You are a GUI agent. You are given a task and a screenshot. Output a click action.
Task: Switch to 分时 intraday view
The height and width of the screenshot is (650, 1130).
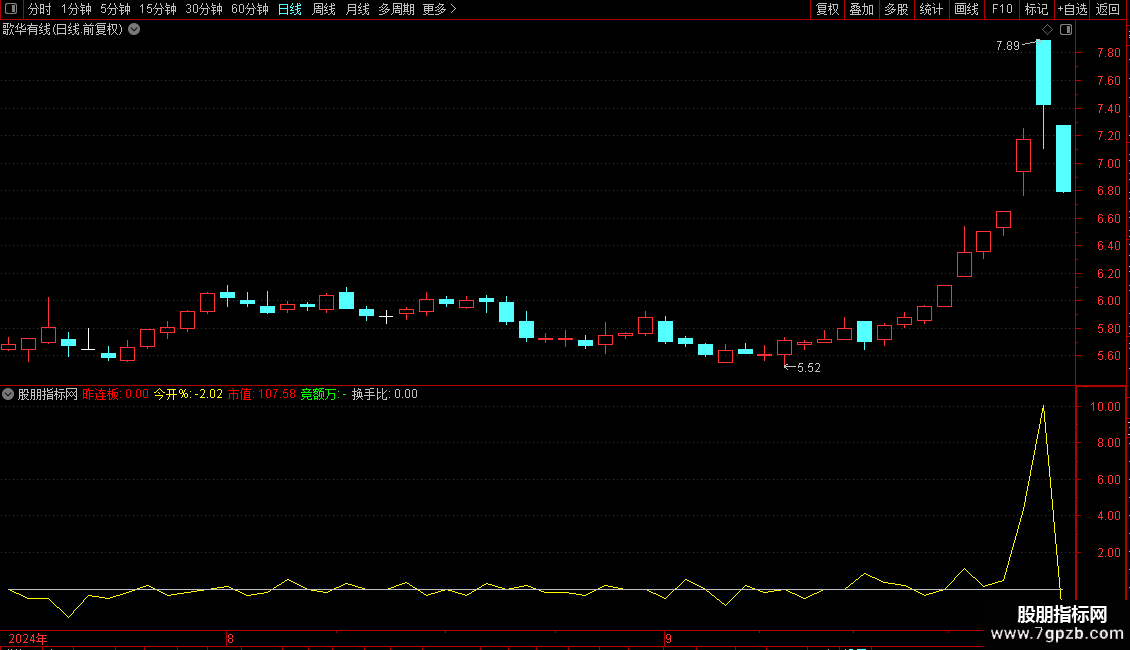pyautogui.click(x=40, y=9)
